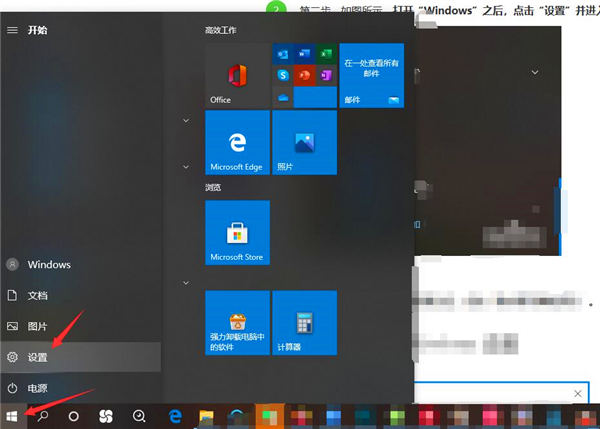Click the Skype small tile

(x=282, y=75)
